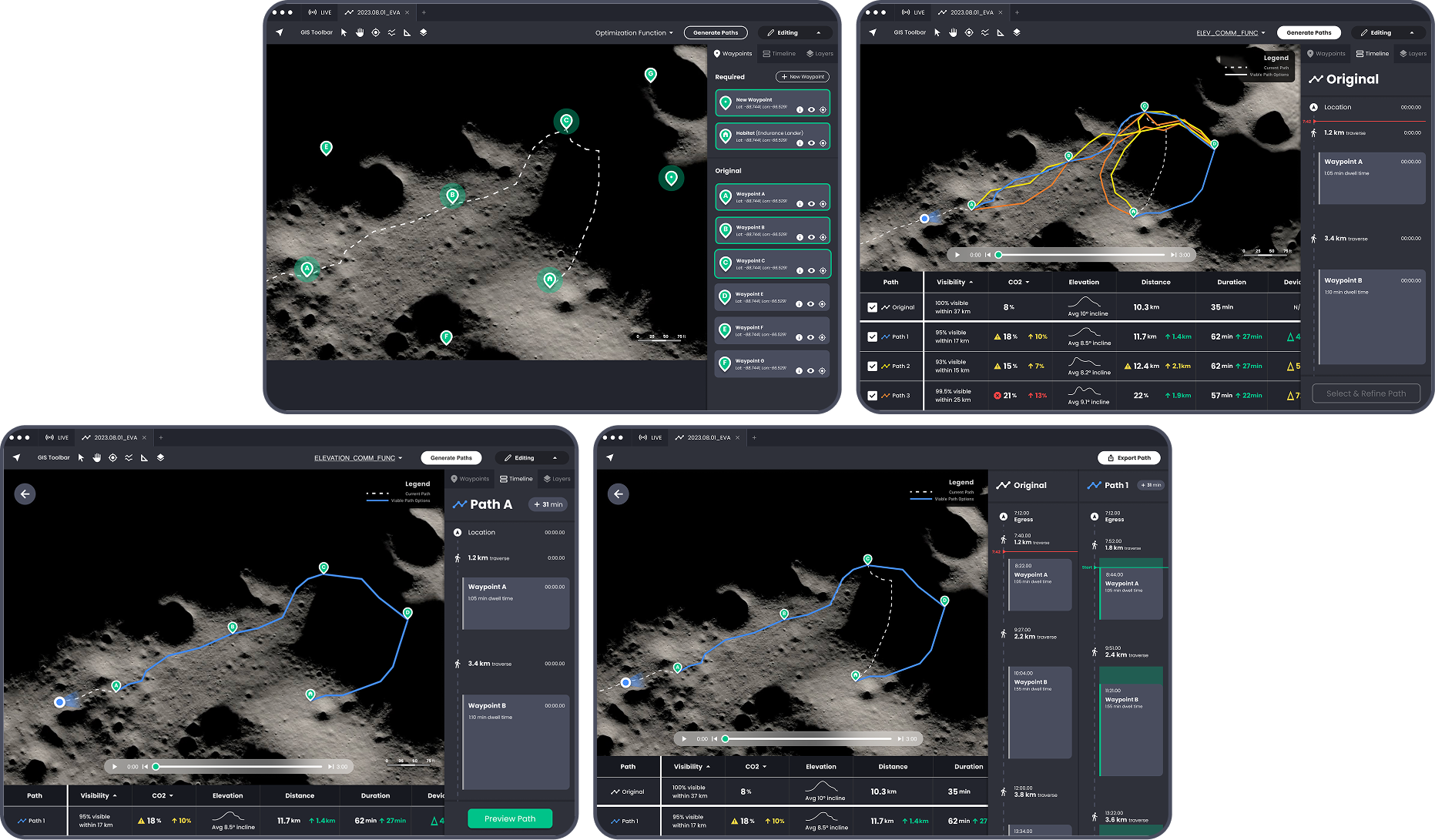Uncheck the Path 2 checkbox
This screenshot has width=1435, height=840.
[873, 366]
